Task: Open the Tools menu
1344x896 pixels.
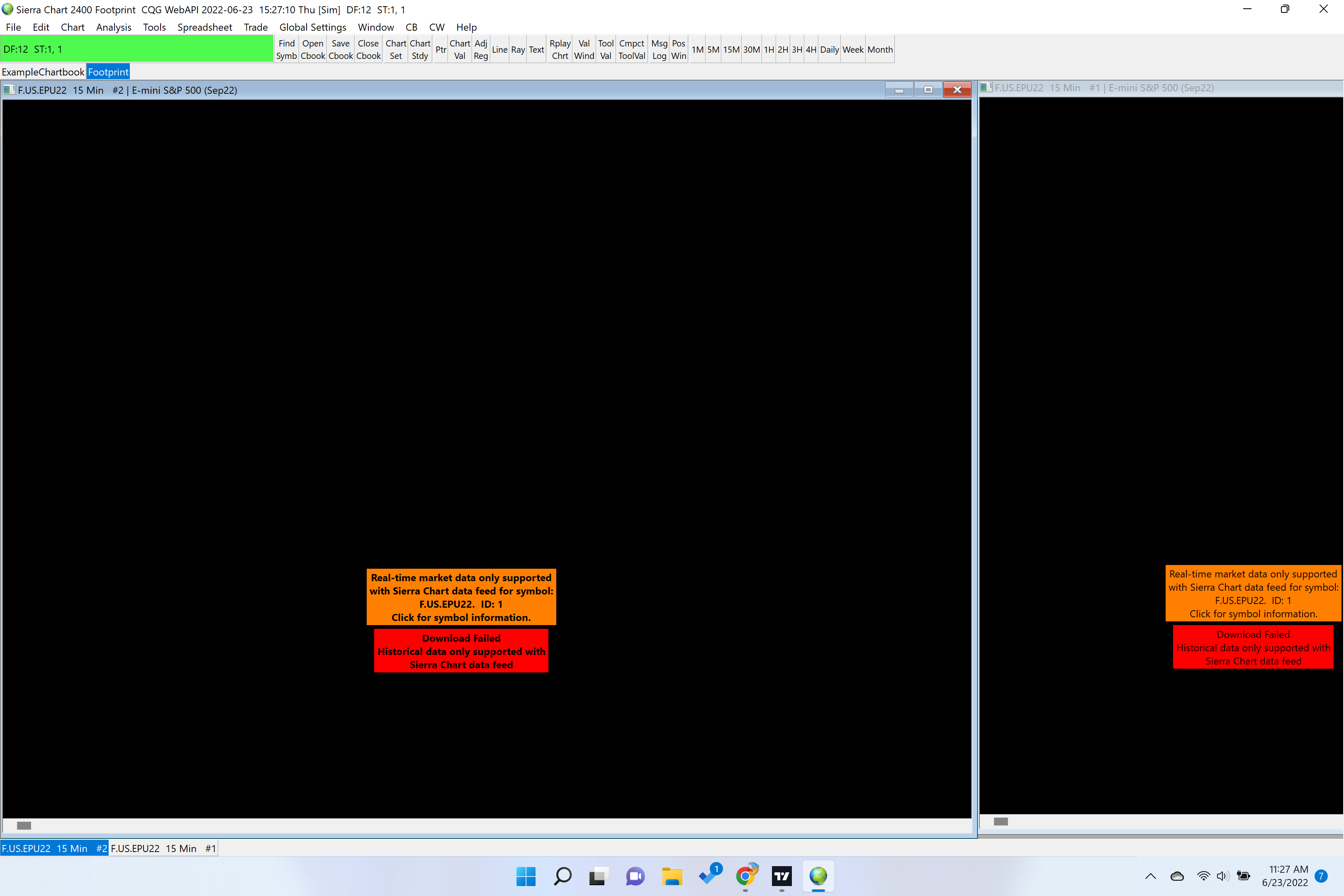Action: [154, 27]
